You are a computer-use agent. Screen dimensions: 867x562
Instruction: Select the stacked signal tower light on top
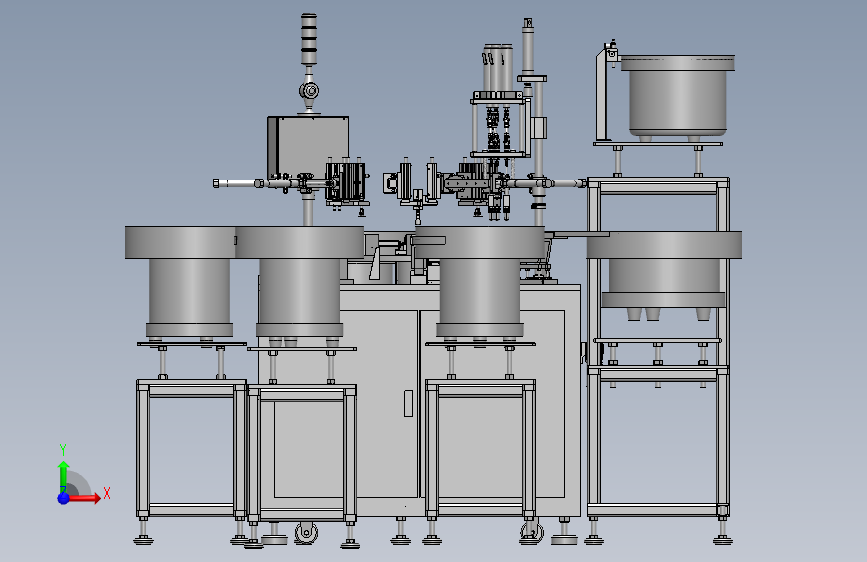(x=309, y=40)
